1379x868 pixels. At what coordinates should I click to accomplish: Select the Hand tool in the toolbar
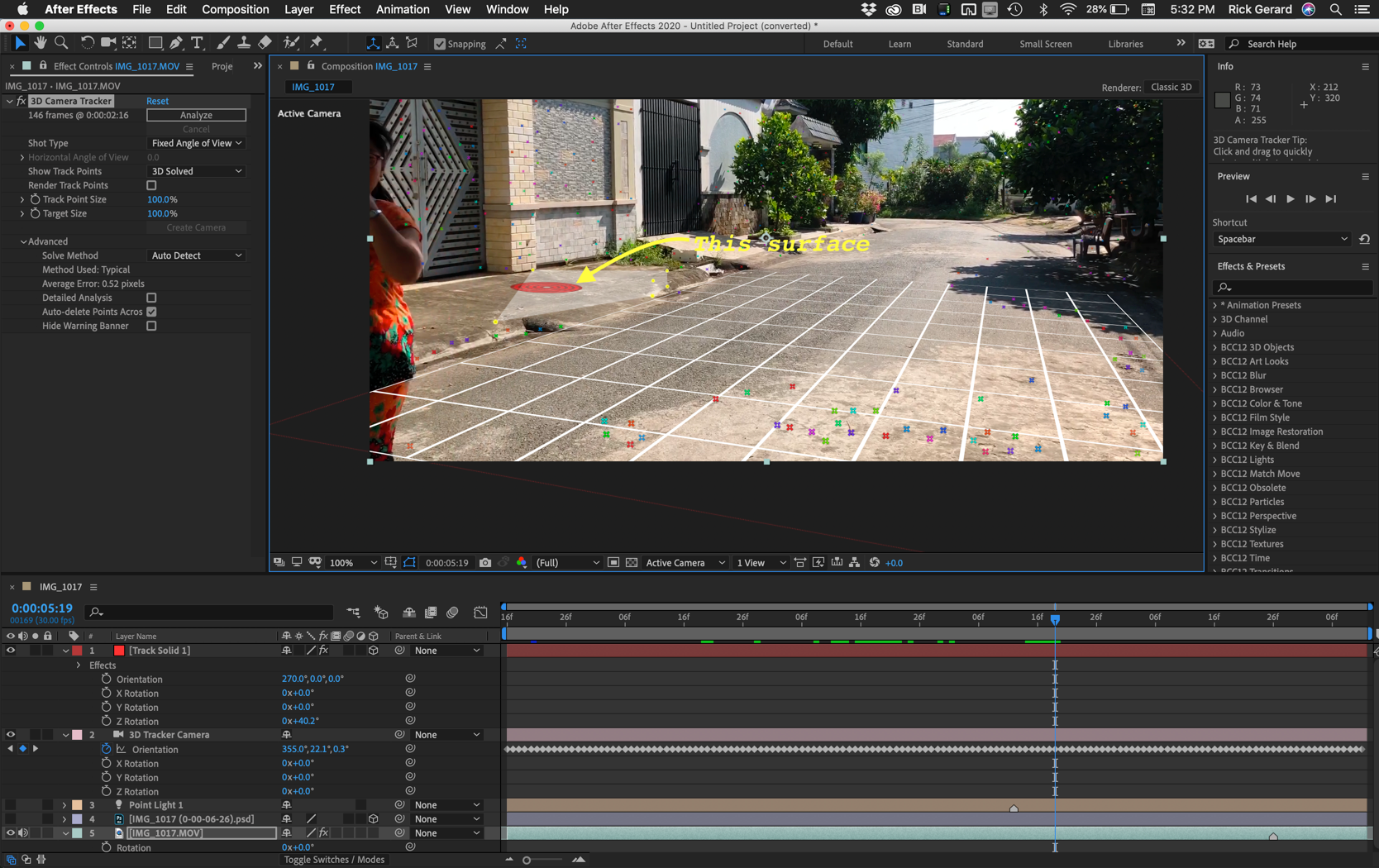click(40, 42)
